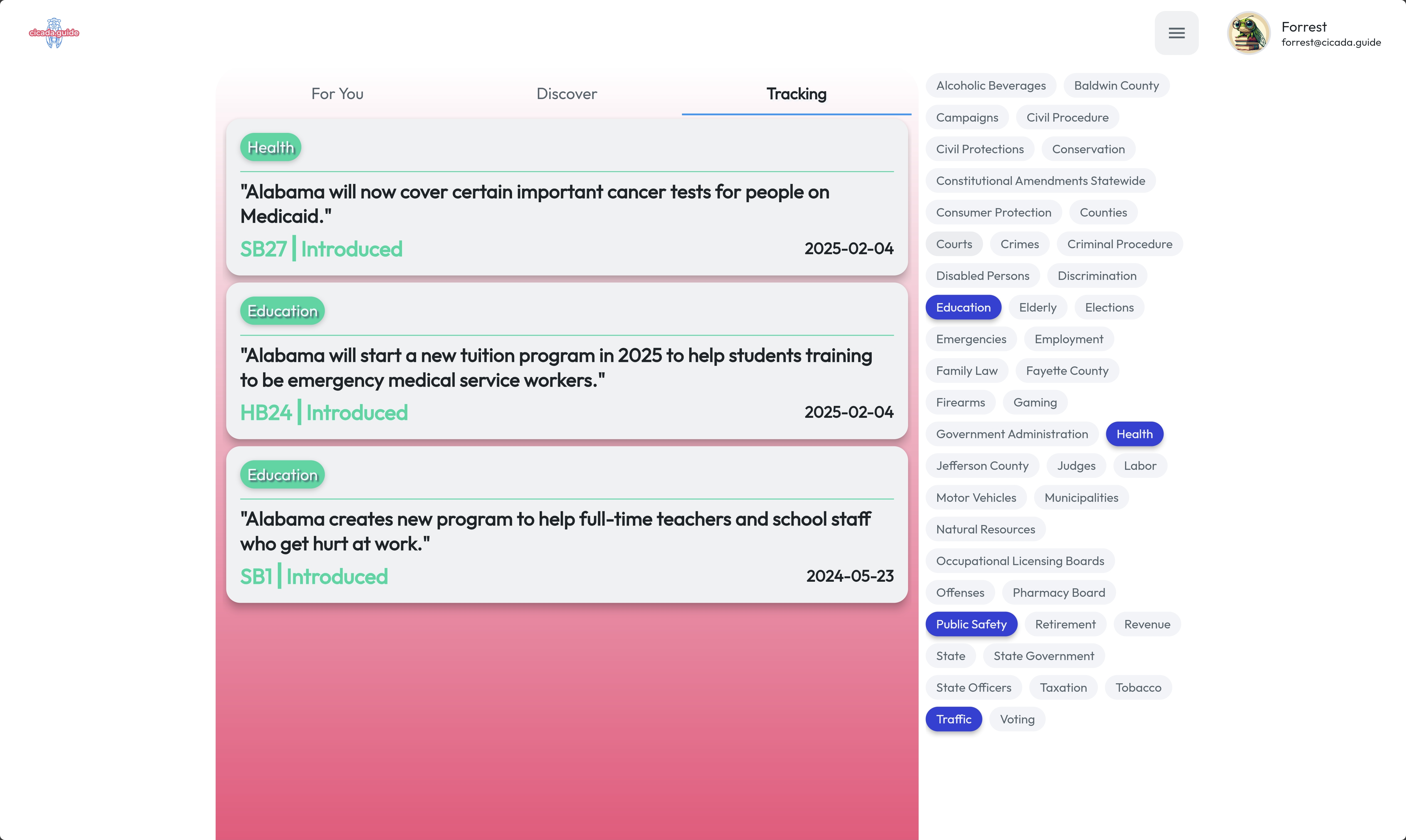Toggle off the Health topic filter
The height and width of the screenshot is (840, 1406).
tap(1134, 434)
